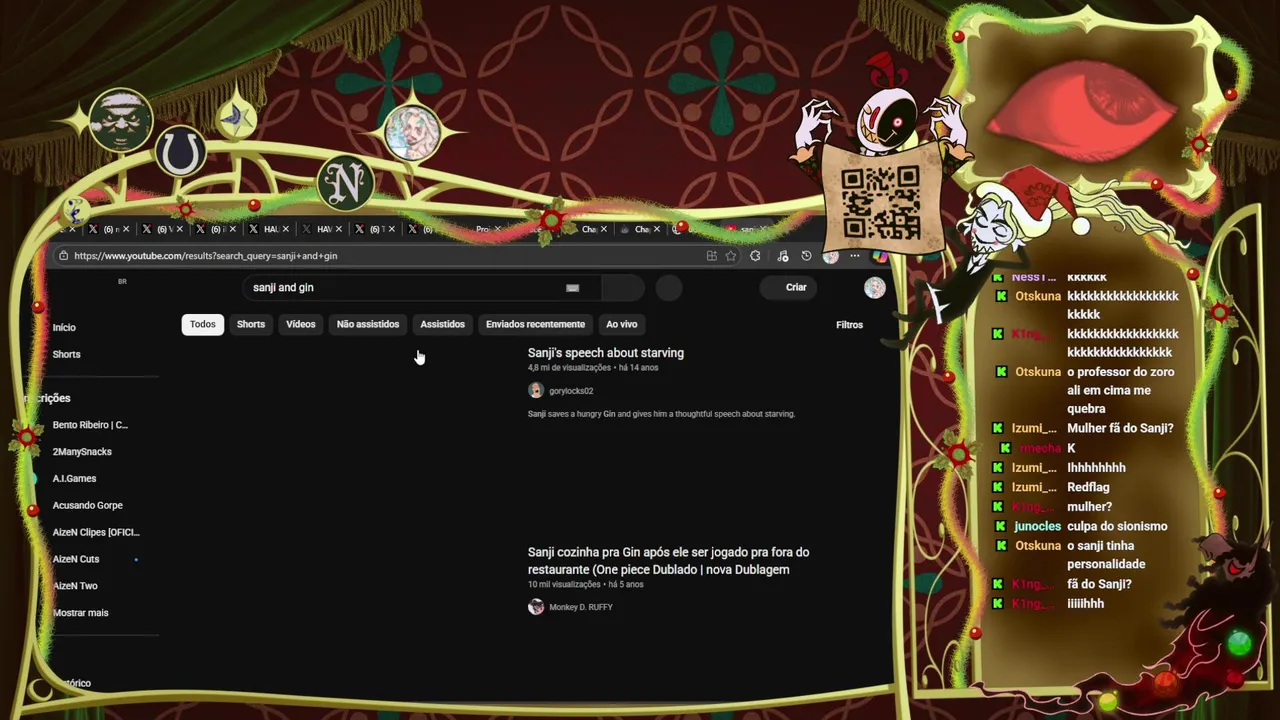Click the music note media control icon
1280x720 pixels.
pyautogui.click(x=782, y=256)
